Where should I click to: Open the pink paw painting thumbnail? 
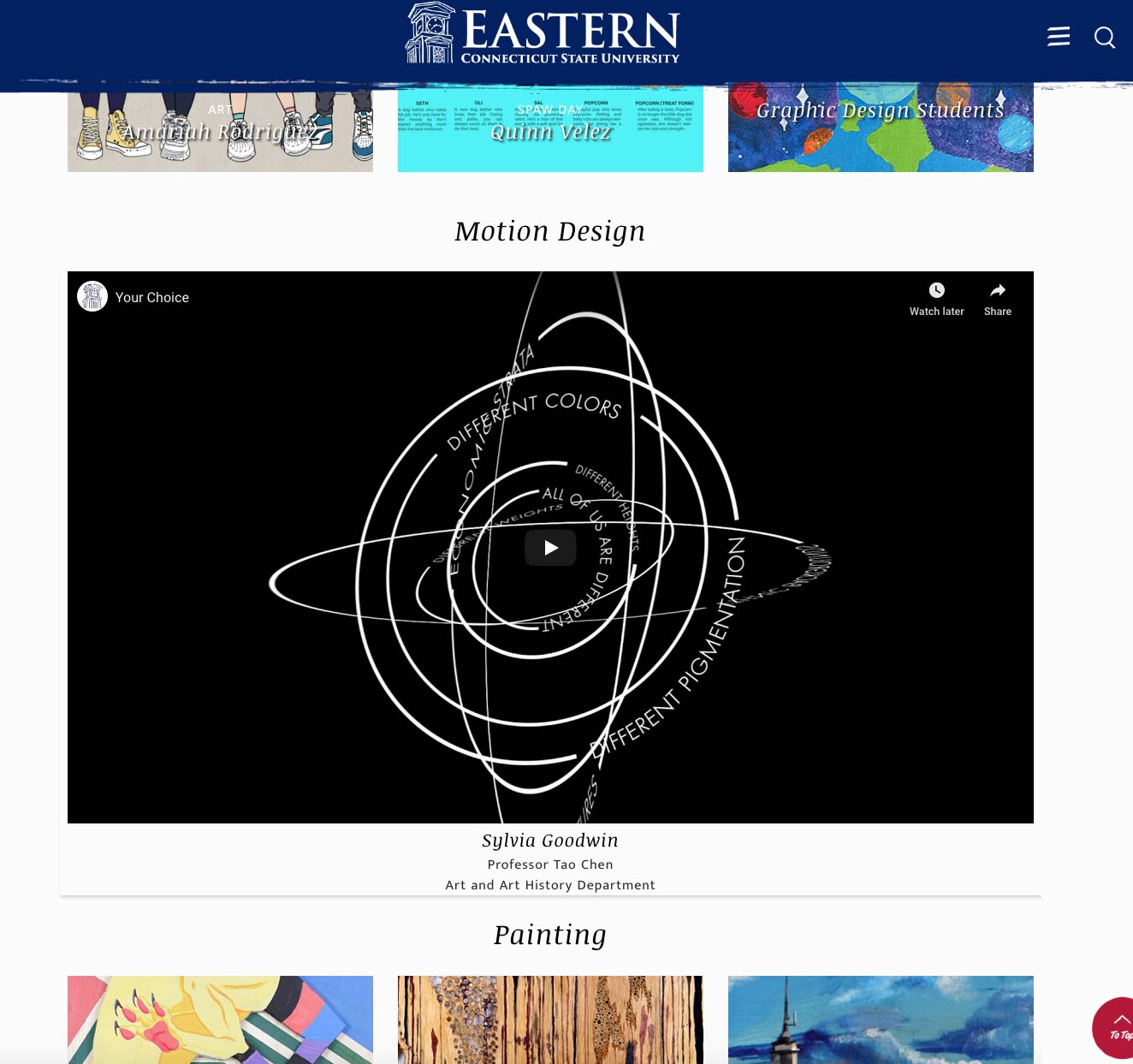[220, 1019]
